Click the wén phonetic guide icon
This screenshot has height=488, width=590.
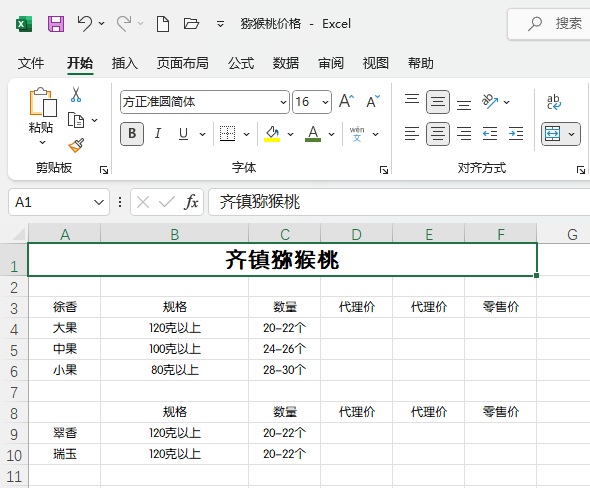[357, 134]
